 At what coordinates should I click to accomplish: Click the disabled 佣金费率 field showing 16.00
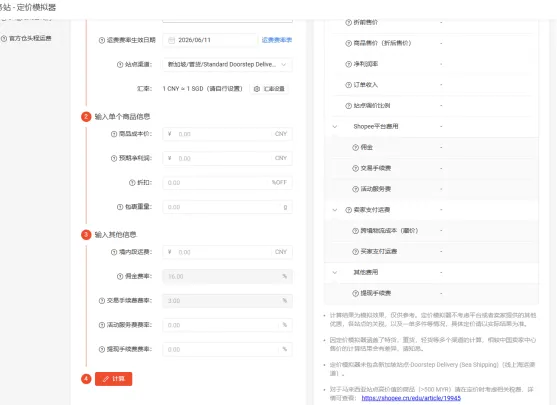click(227, 276)
